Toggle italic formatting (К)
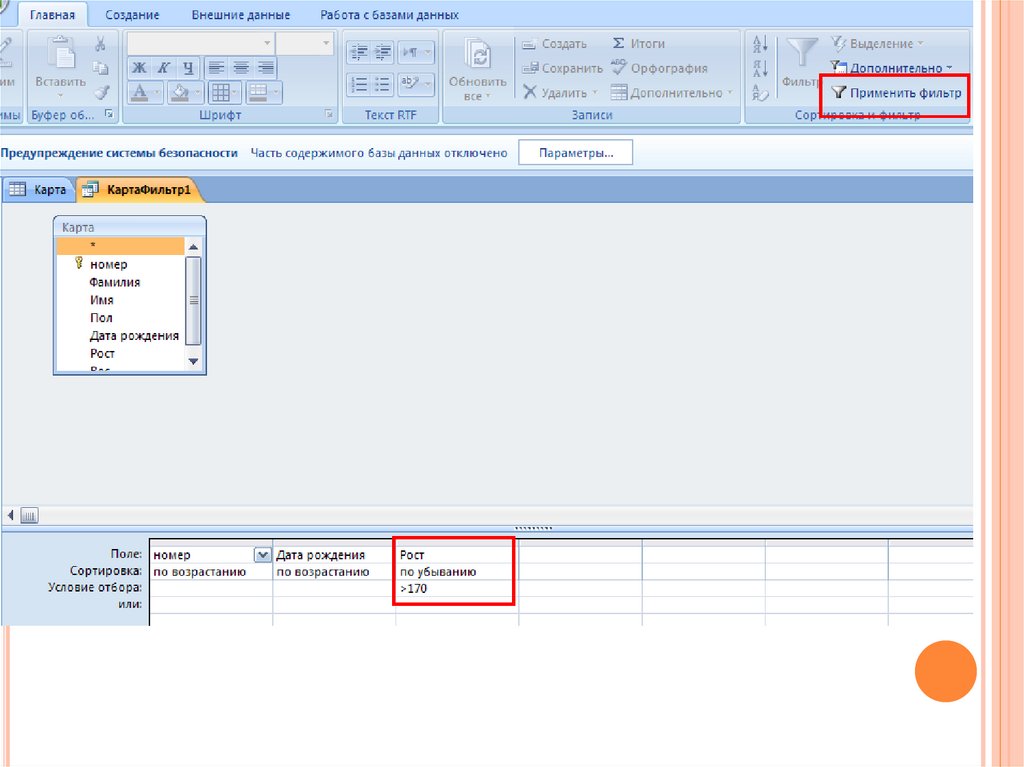 162,68
